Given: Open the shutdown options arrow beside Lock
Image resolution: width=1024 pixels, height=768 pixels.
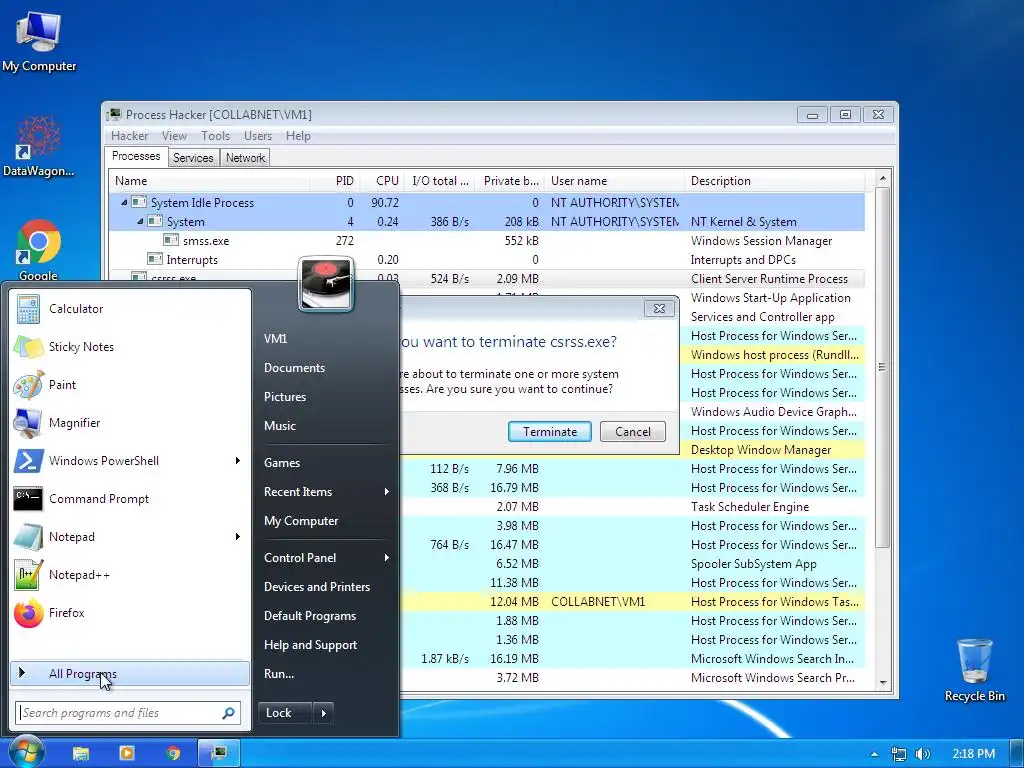Looking at the screenshot, I should (324, 713).
